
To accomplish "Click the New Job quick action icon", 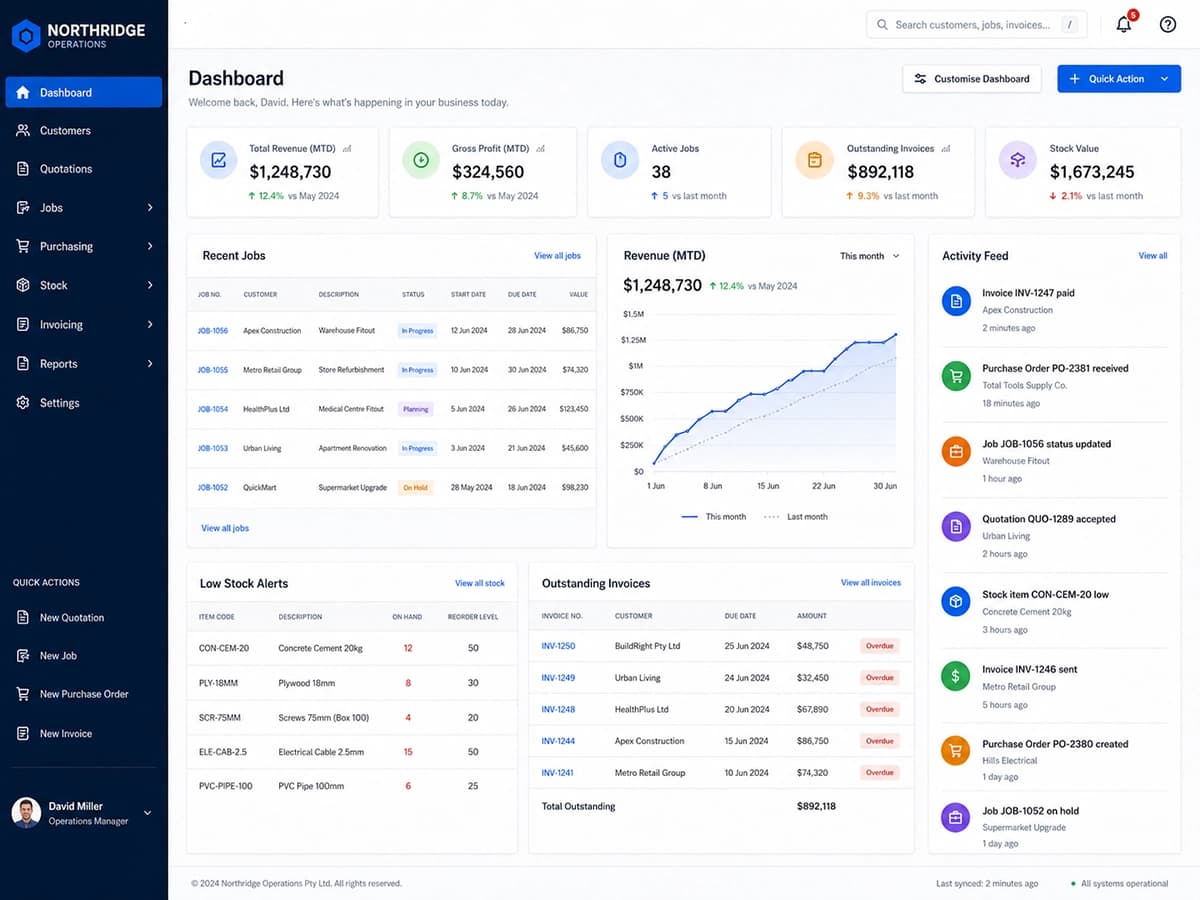I will point(23,655).
